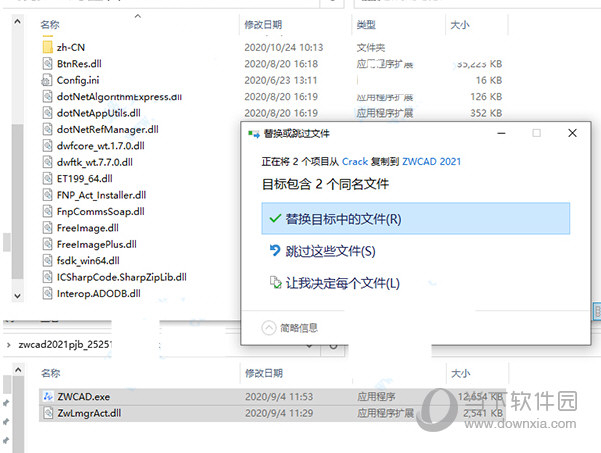601x453 pixels.
Task: Collapse details with 简略信息 chevron
Action: pyautogui.click(x=269, y=328)
